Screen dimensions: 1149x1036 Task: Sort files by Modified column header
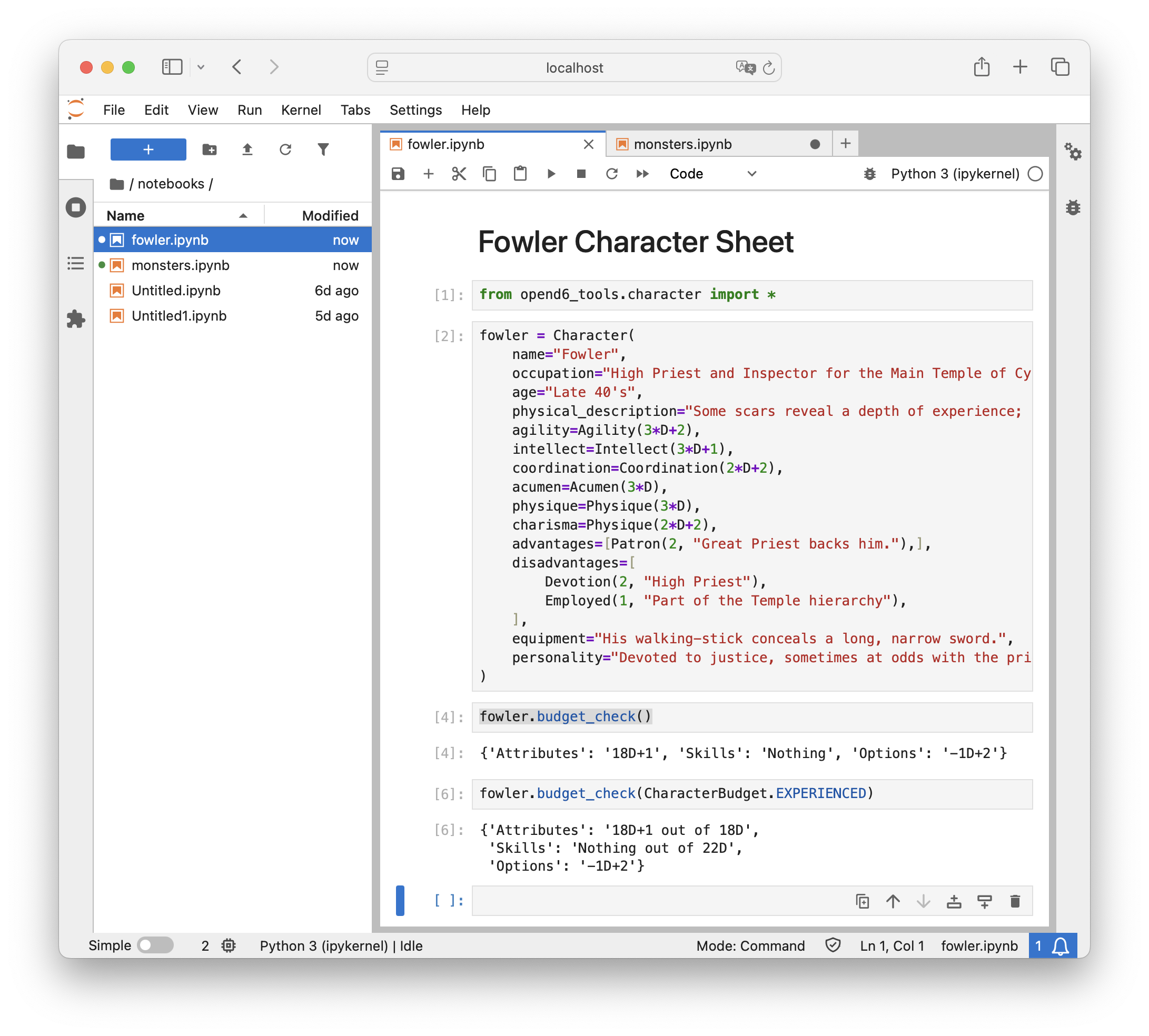point(318,216)
